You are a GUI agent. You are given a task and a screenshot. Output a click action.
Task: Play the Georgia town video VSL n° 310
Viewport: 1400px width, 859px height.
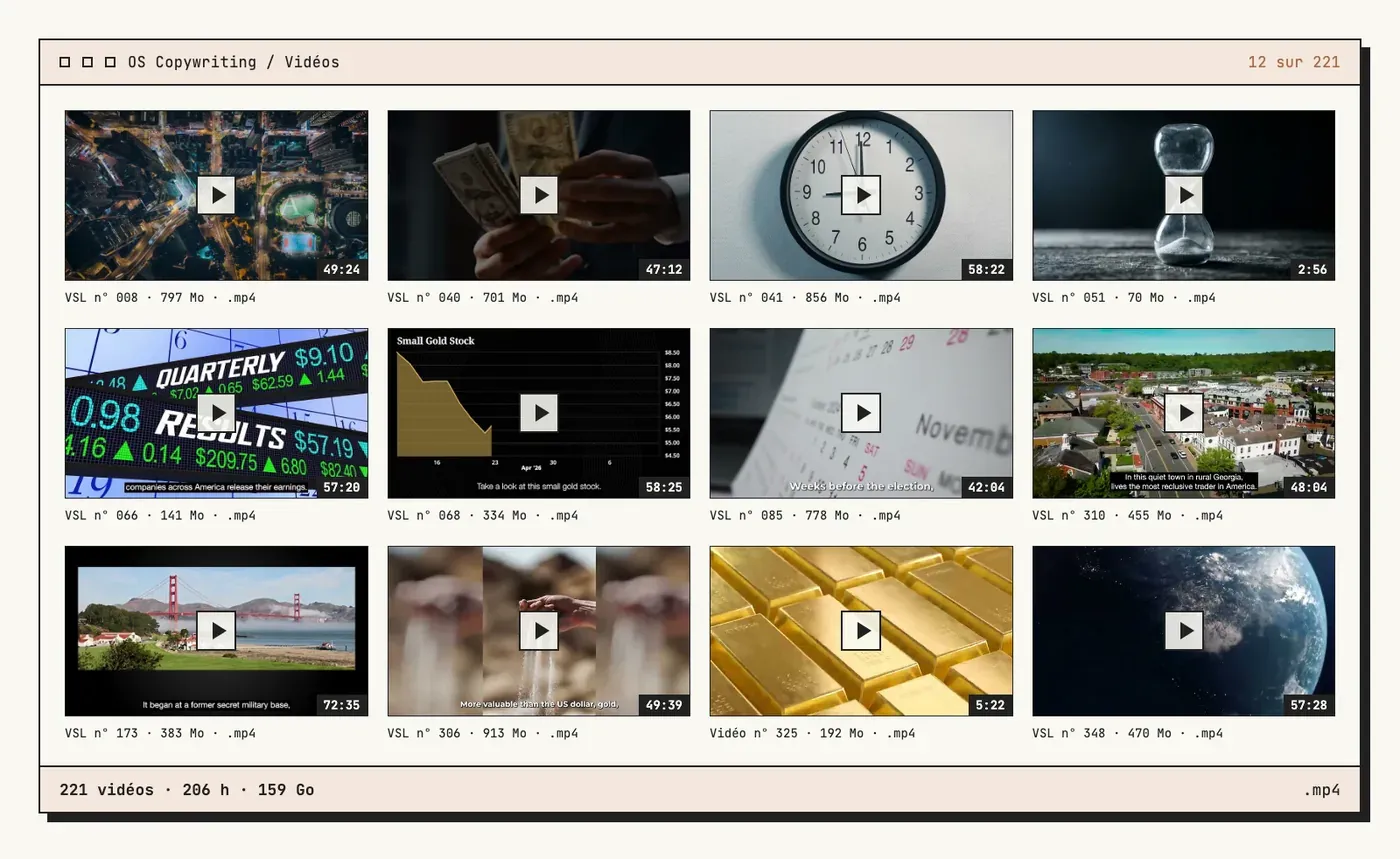(1184, 413)
